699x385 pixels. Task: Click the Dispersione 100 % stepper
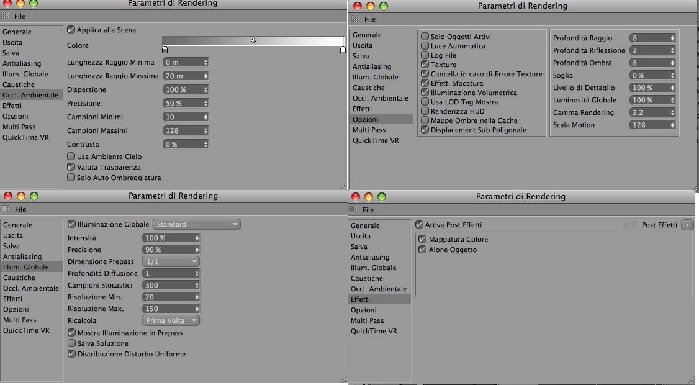pyautogui.click(x=206, y=90)
